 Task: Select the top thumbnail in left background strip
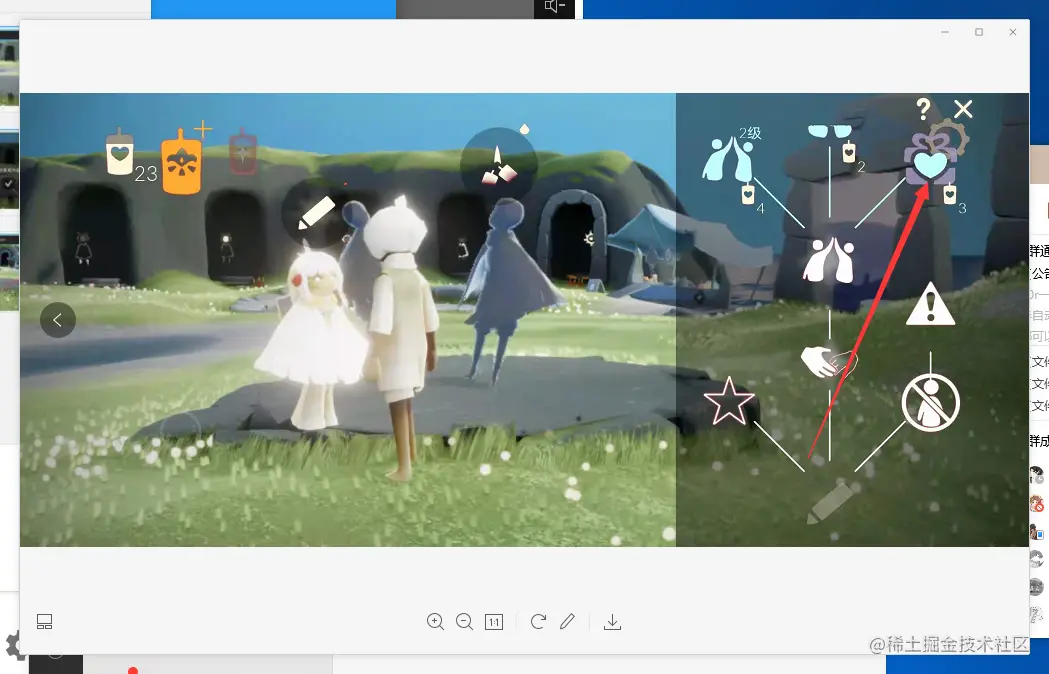point(9,66)
